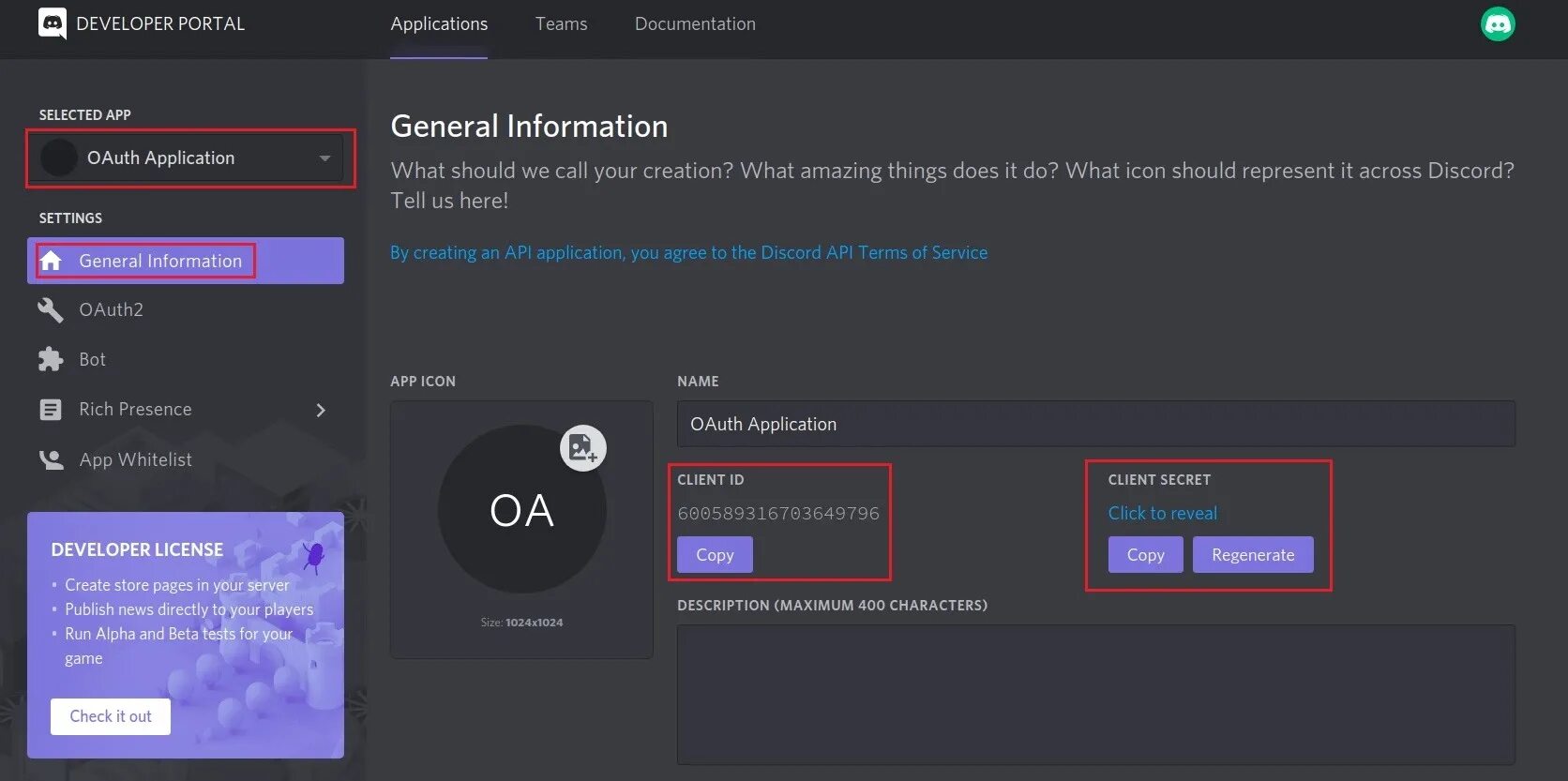Click the App Whitelist person icon
1568x781 pixels.
pos(51,459)
